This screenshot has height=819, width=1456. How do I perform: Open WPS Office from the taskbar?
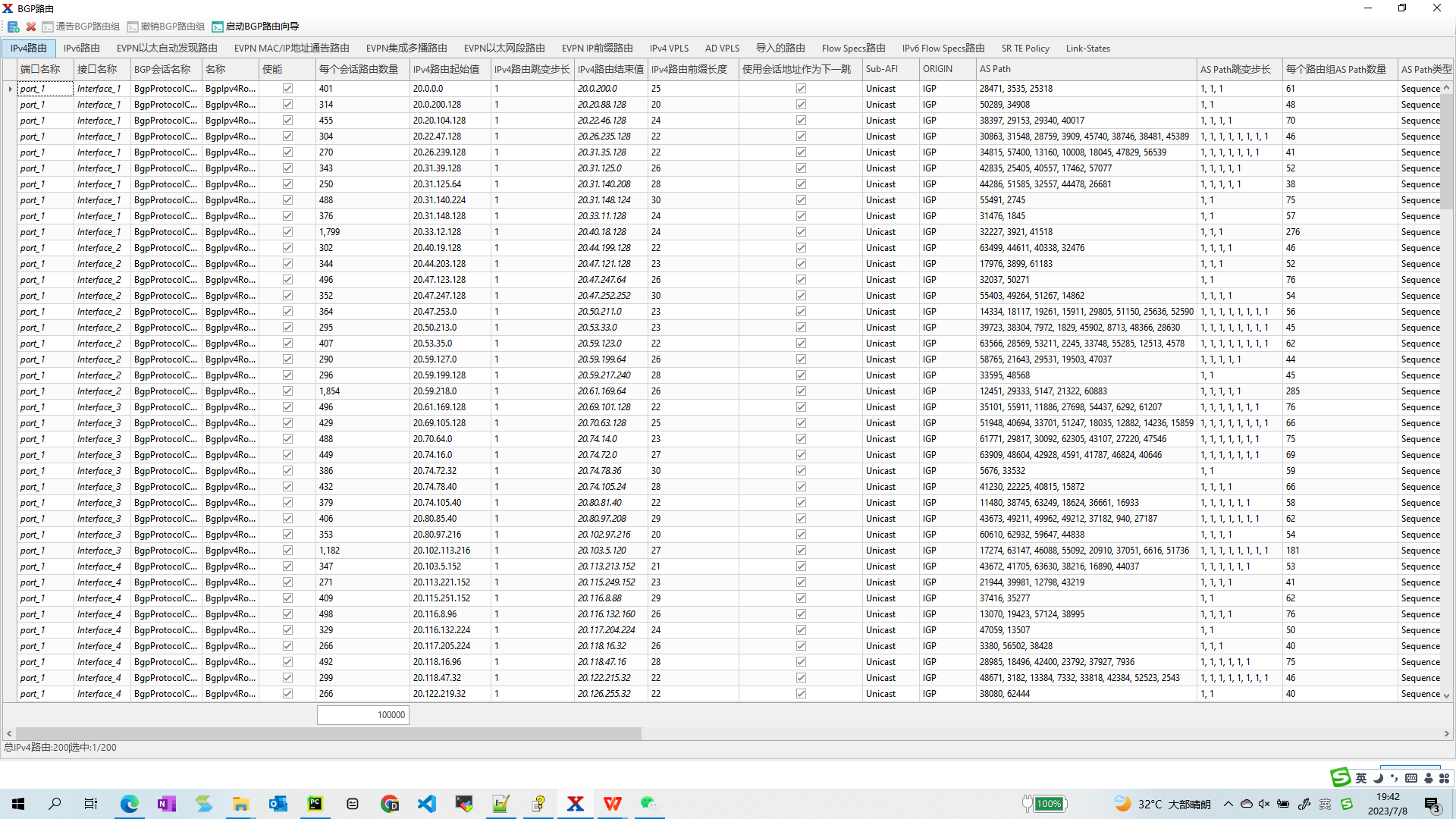pos(612,804)
